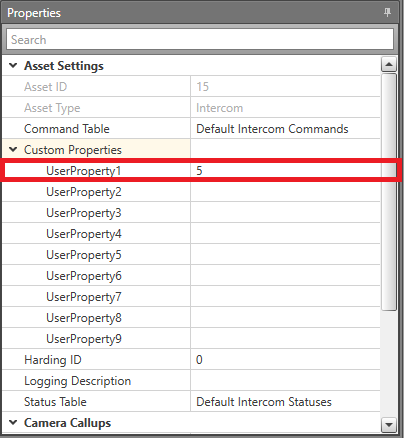Collapse the Camera Callups section
Viewport: 404px width, 438px height.
[13, 423]
